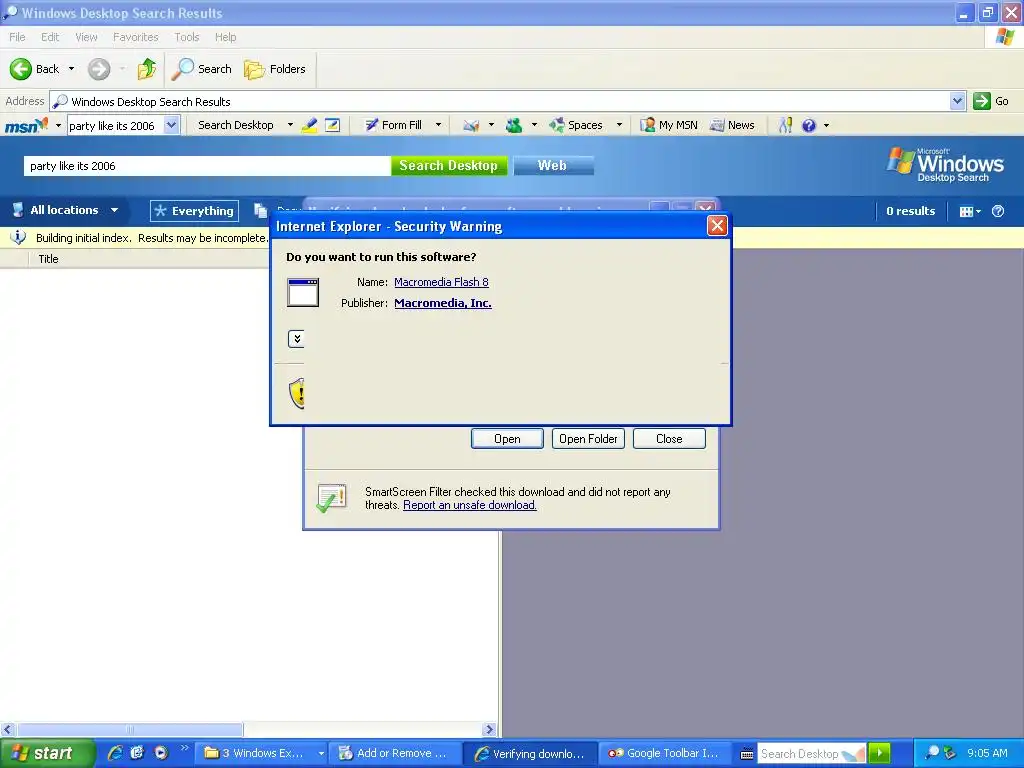The width and height of the screenshot is (1024, 768).
Task: Click the horizontal scrollbar right arrow
Action: click(489, 729)
